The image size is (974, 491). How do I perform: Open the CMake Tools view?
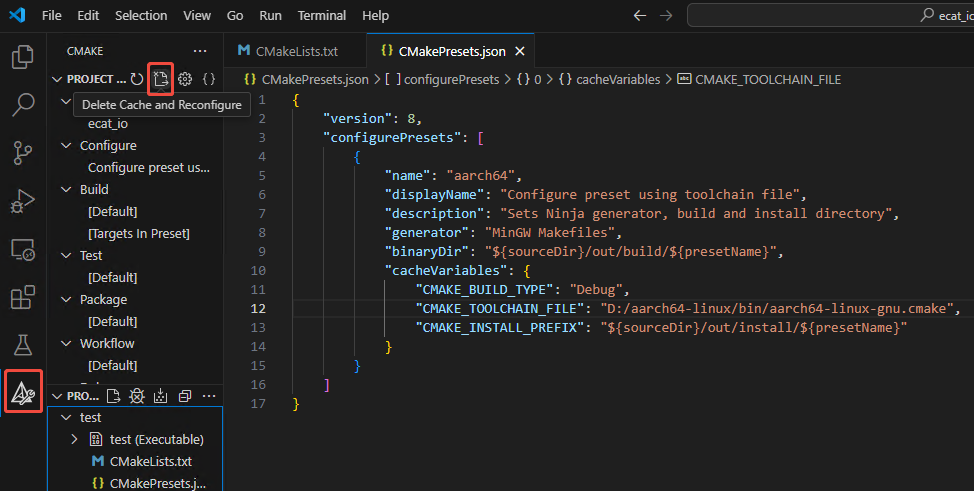pos(23,393)
